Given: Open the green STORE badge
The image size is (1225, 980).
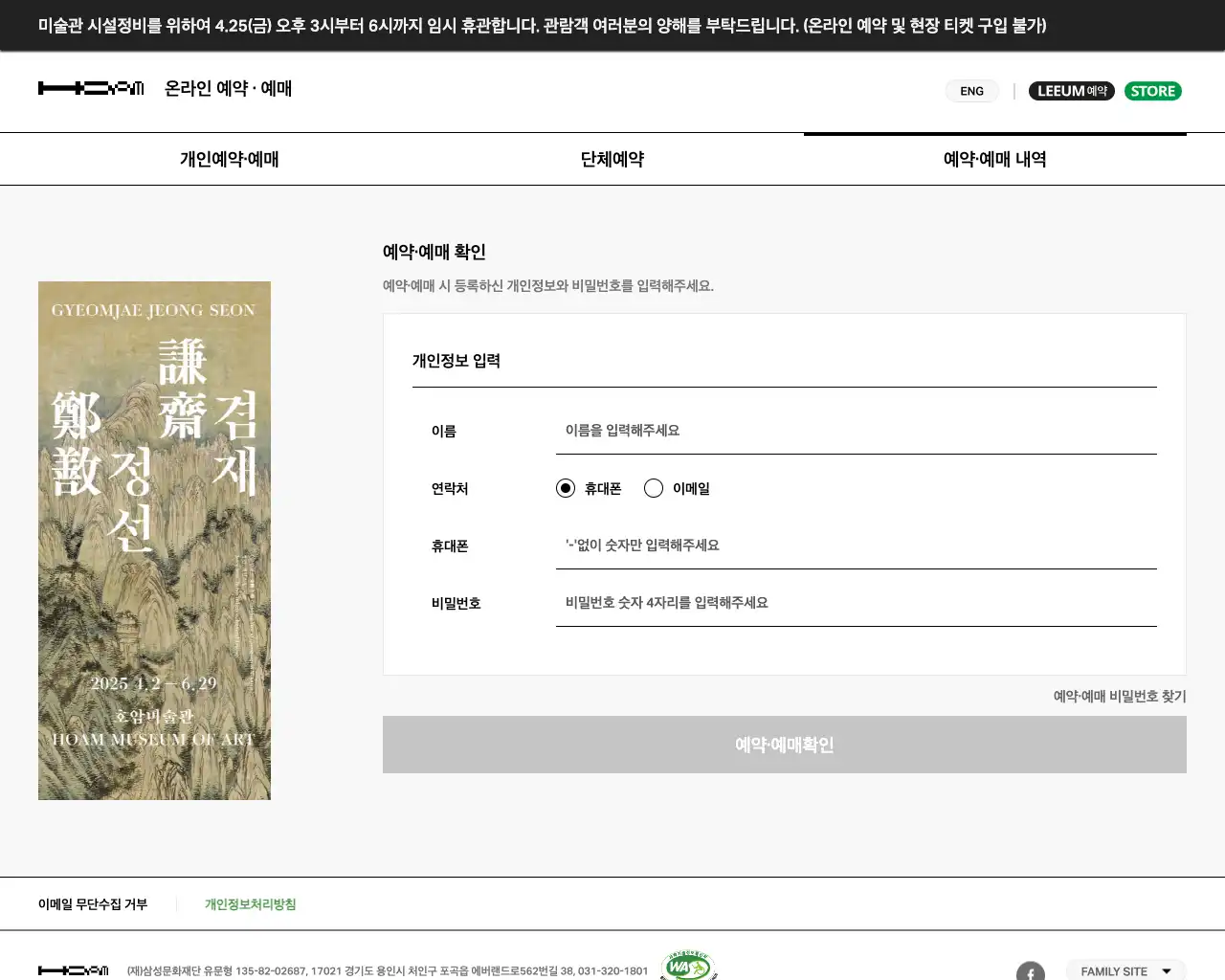Looking at the screenshot, I should tap(1152, 91).
